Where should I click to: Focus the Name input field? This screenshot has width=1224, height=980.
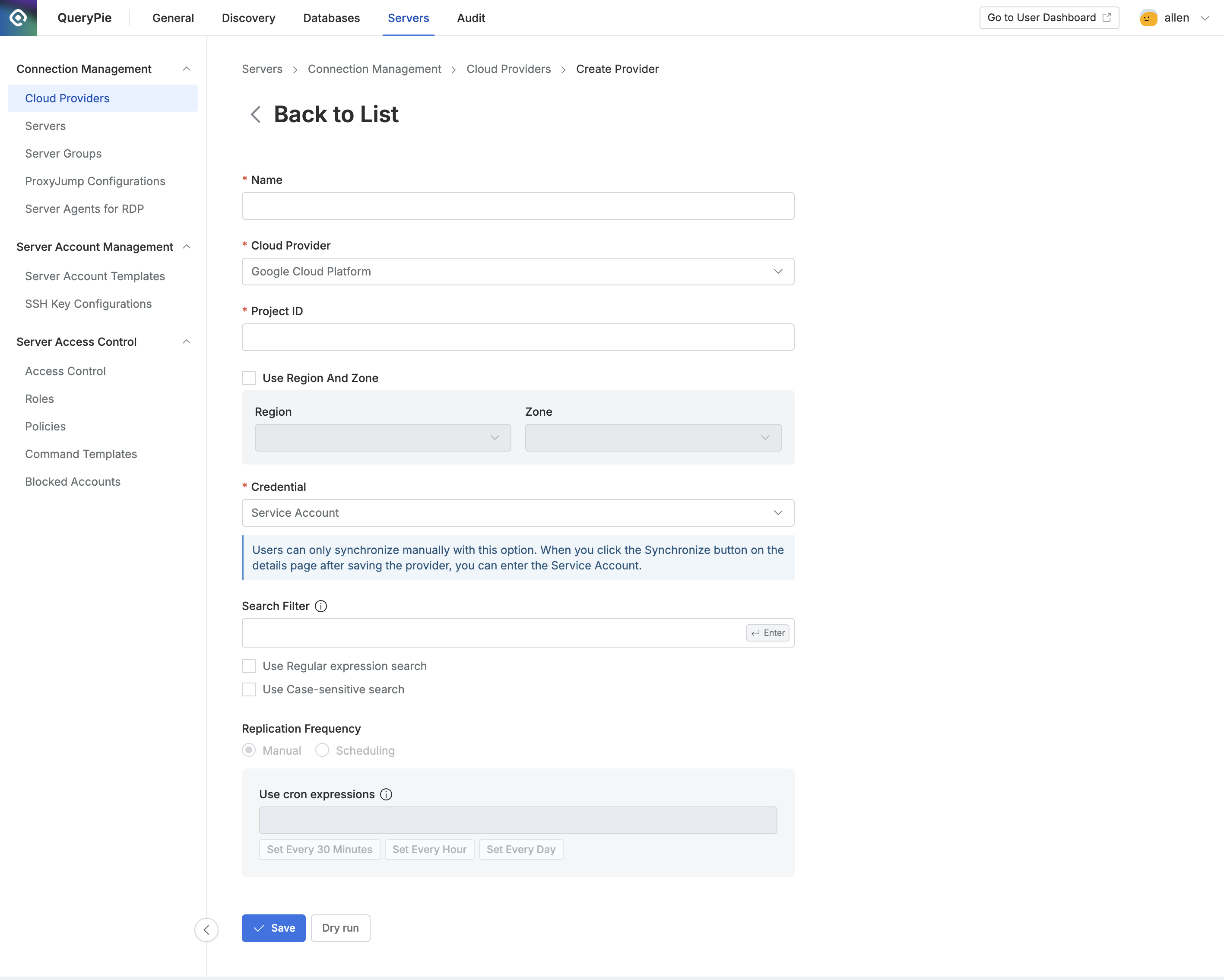coord(518,206)
